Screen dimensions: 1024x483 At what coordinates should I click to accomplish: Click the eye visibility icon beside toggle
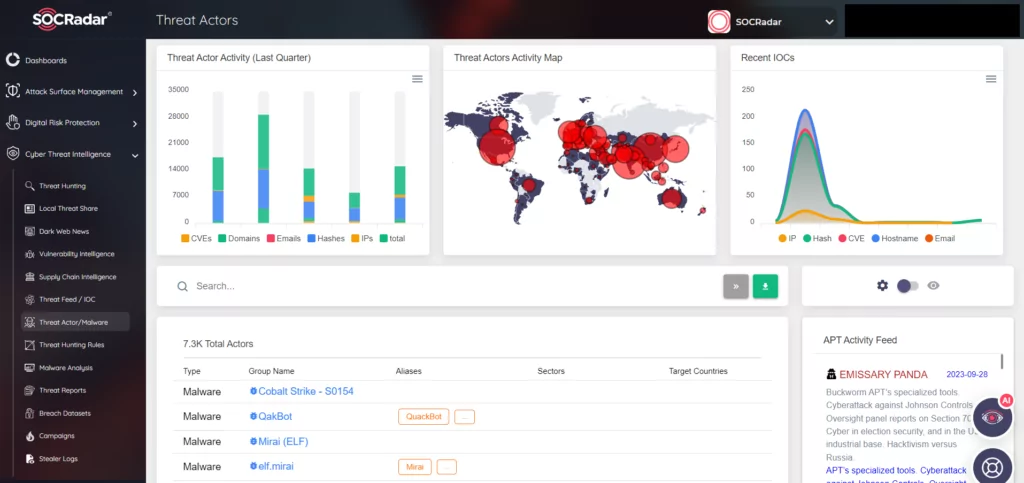(x=933, y=285)
